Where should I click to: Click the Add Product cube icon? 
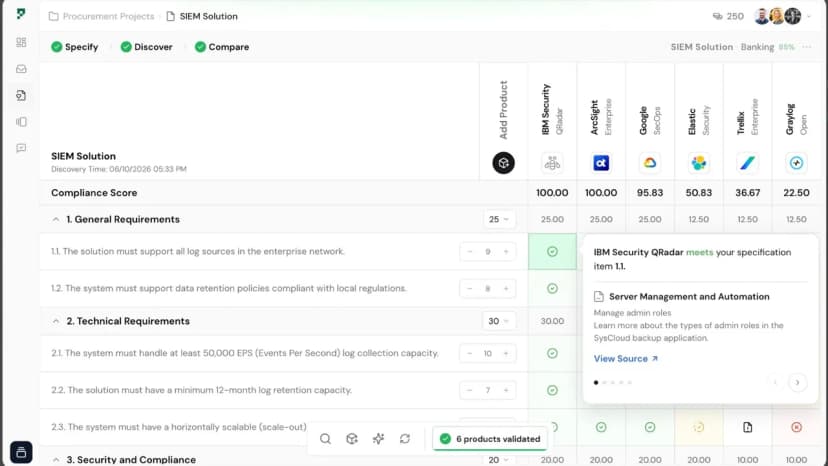click(503, 163)
